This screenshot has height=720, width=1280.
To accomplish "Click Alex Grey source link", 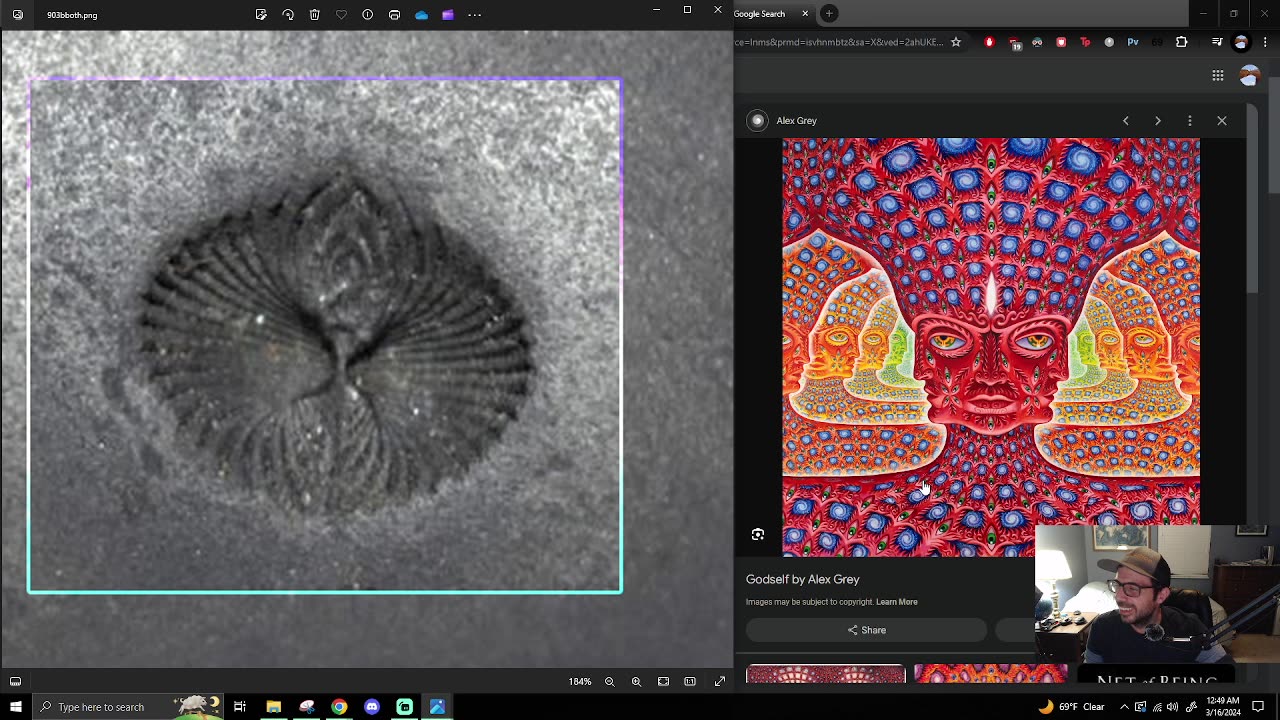I will [796, 121].
